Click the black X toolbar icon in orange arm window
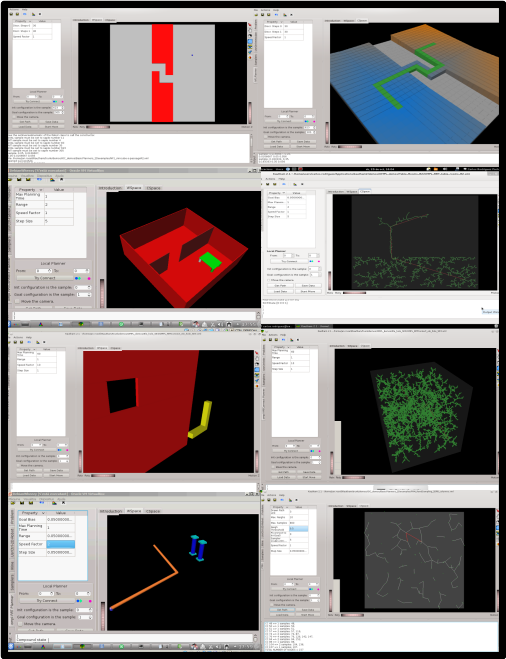 (63, 502)
